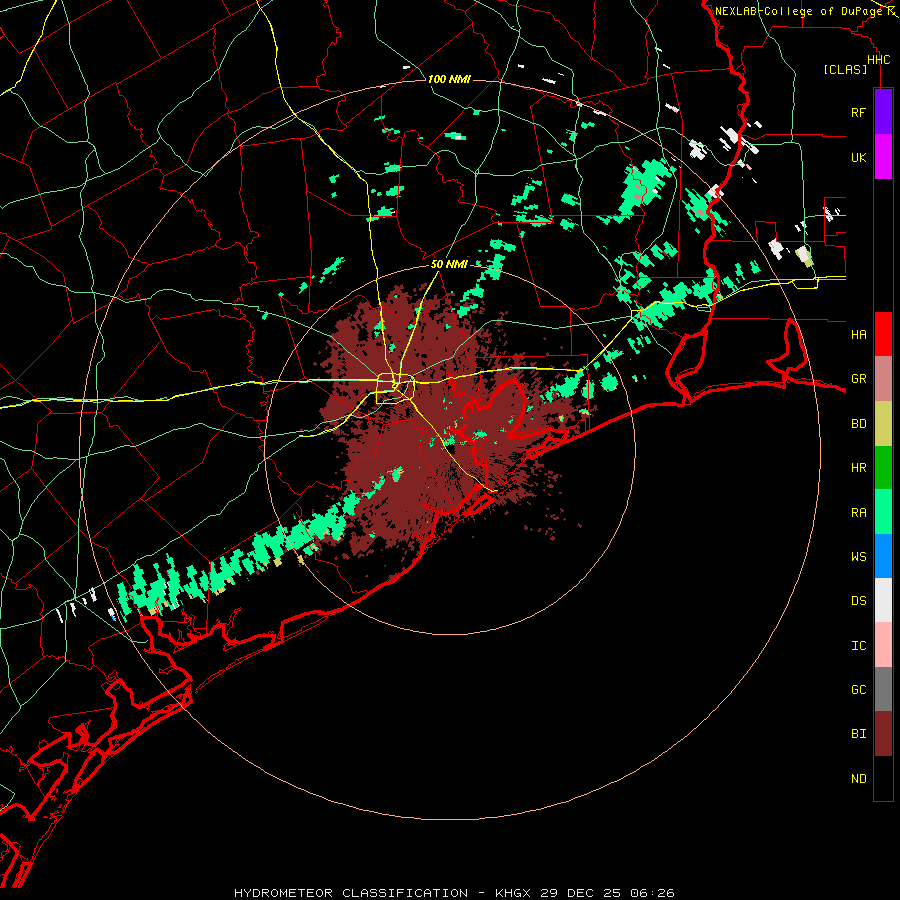Click the UK legend label
The height and width of the screenshot is (900, 900).
[859, 157]
